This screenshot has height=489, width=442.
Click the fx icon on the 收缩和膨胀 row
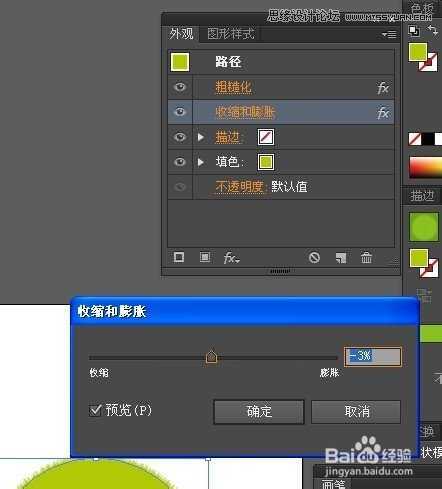383,113
